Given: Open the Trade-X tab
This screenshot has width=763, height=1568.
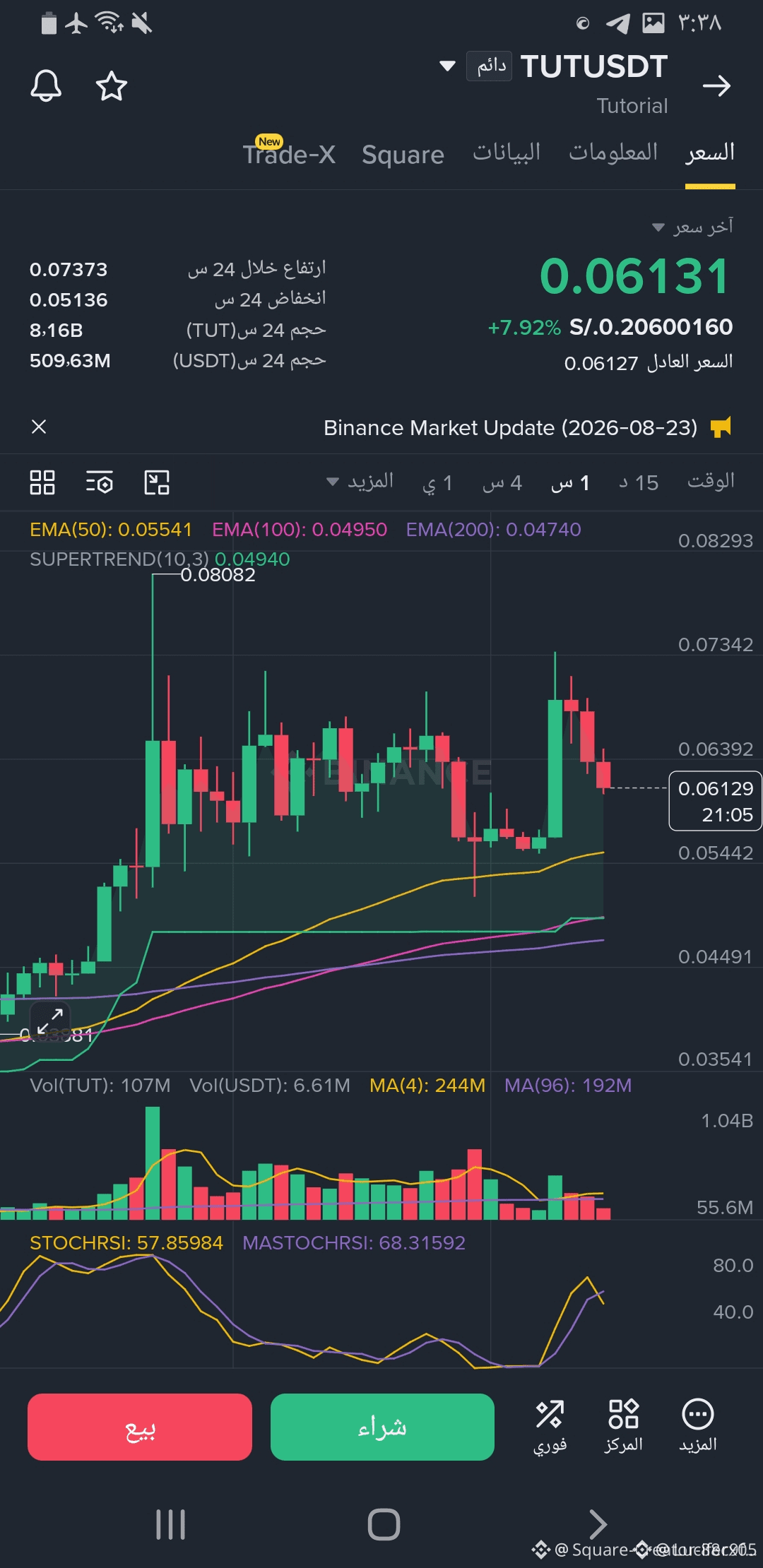Looking at the screenshot, I should coord(289,153).
